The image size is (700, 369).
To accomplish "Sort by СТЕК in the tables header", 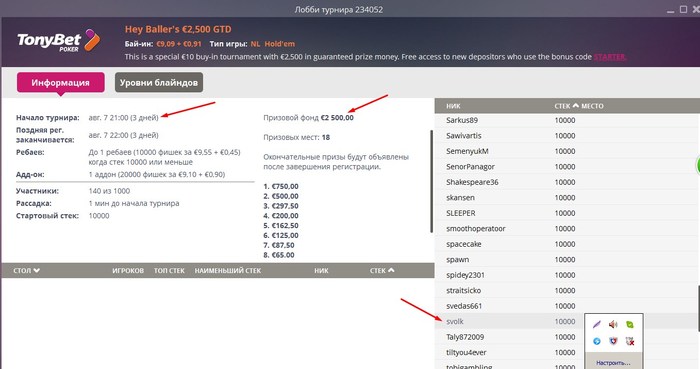I will click(382, 270).
